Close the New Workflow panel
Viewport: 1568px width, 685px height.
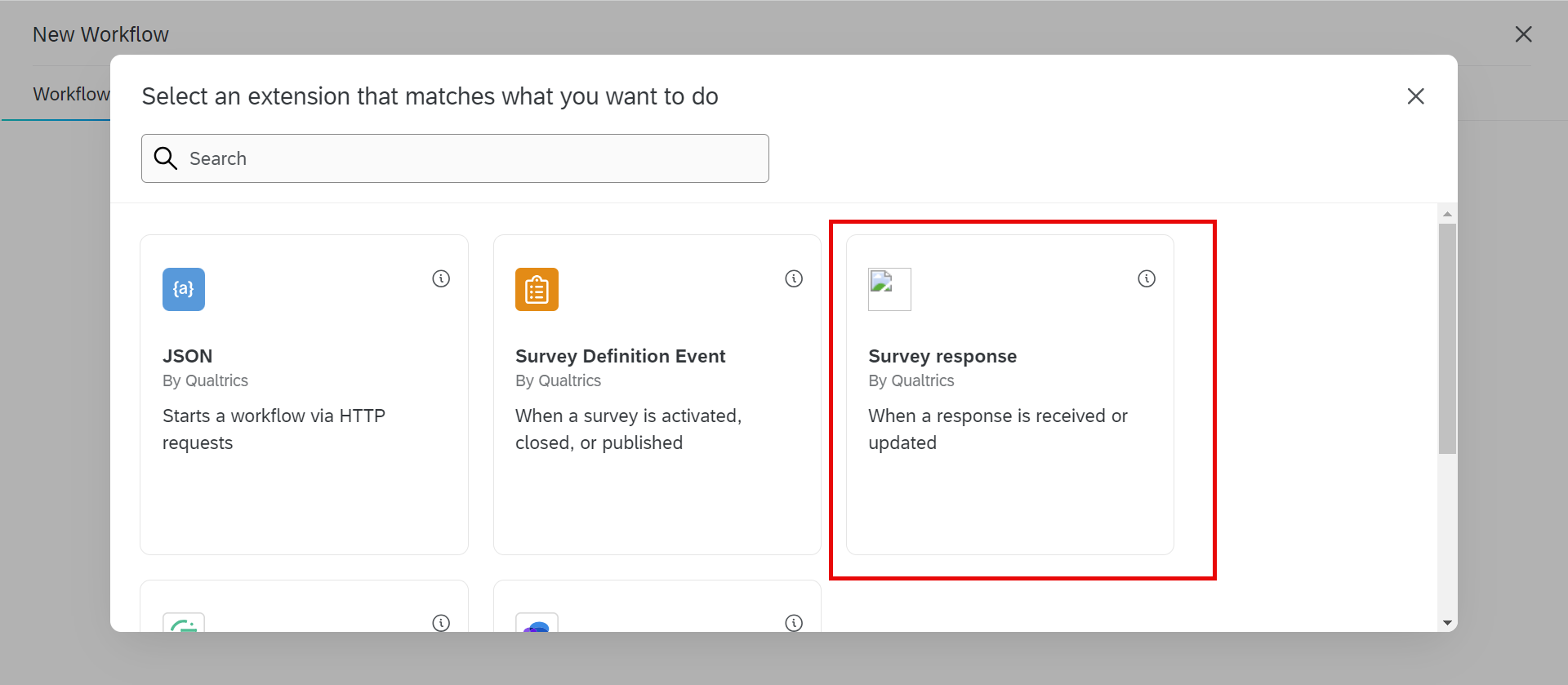1523,34
